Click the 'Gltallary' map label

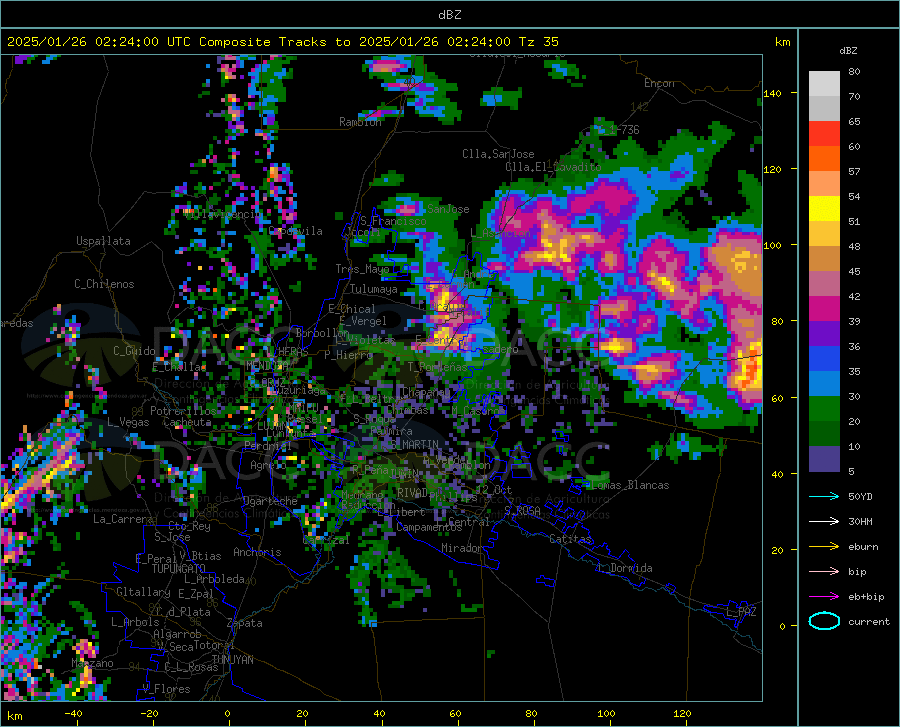tap(143, 592)
